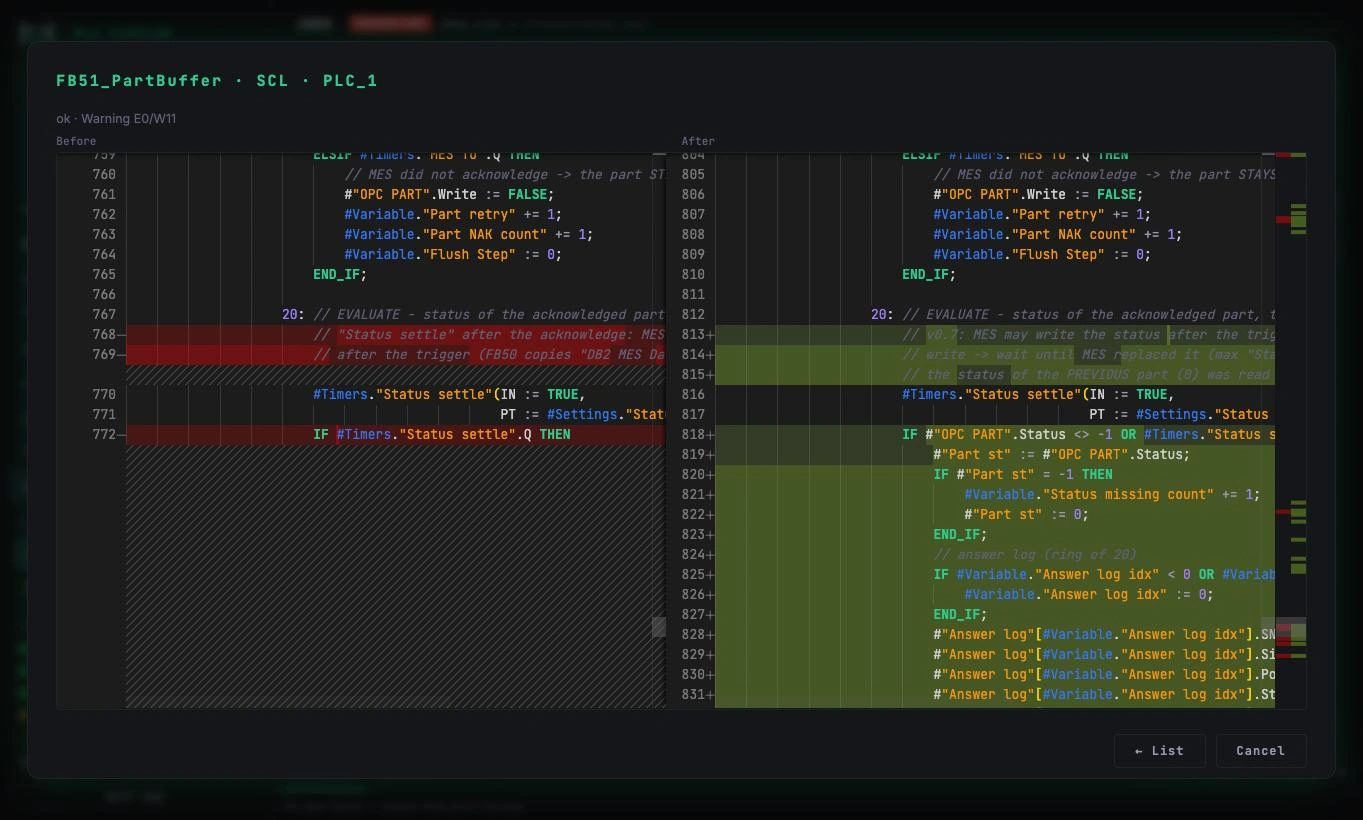Click the addition marker on After line 813
Screen dimensions: 1363x820
click(710, 335)
